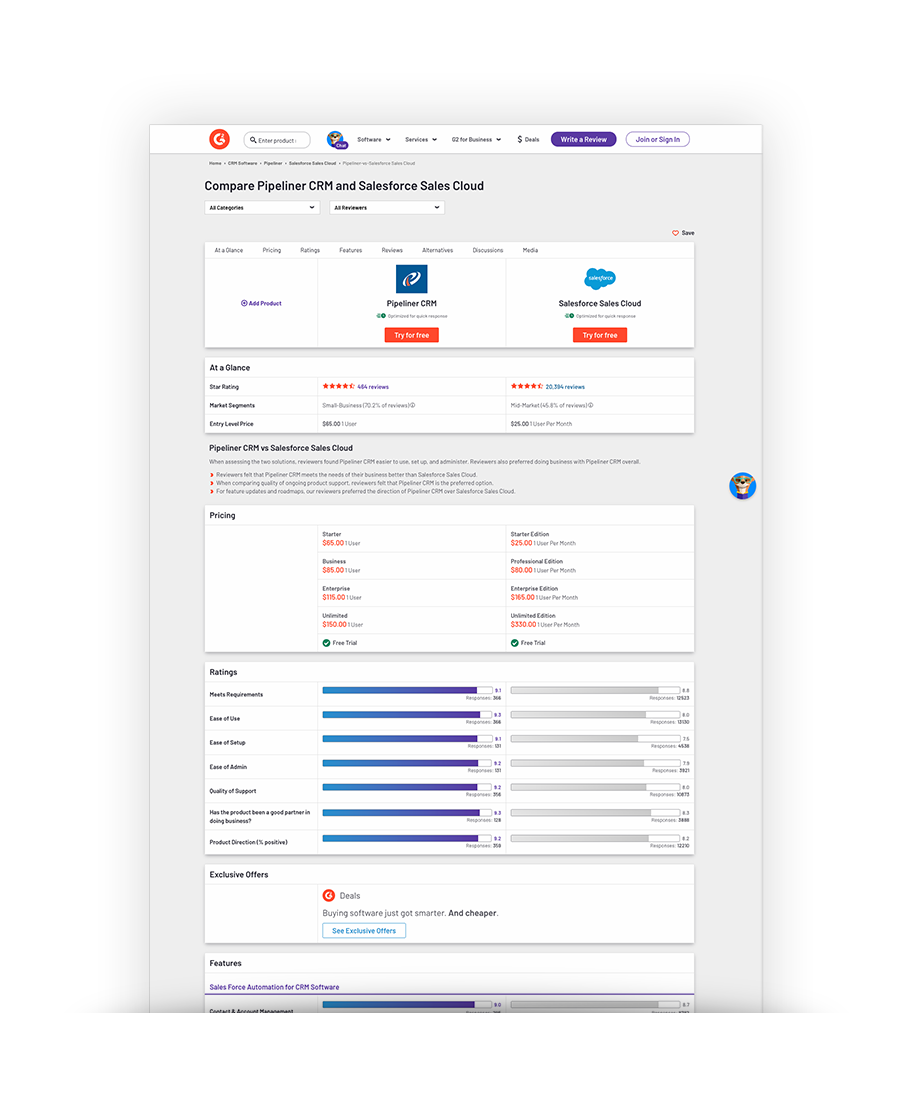Click the Pipeliner CRM product logo
The height and width of the screenshot is (1100, 900).
411,277
